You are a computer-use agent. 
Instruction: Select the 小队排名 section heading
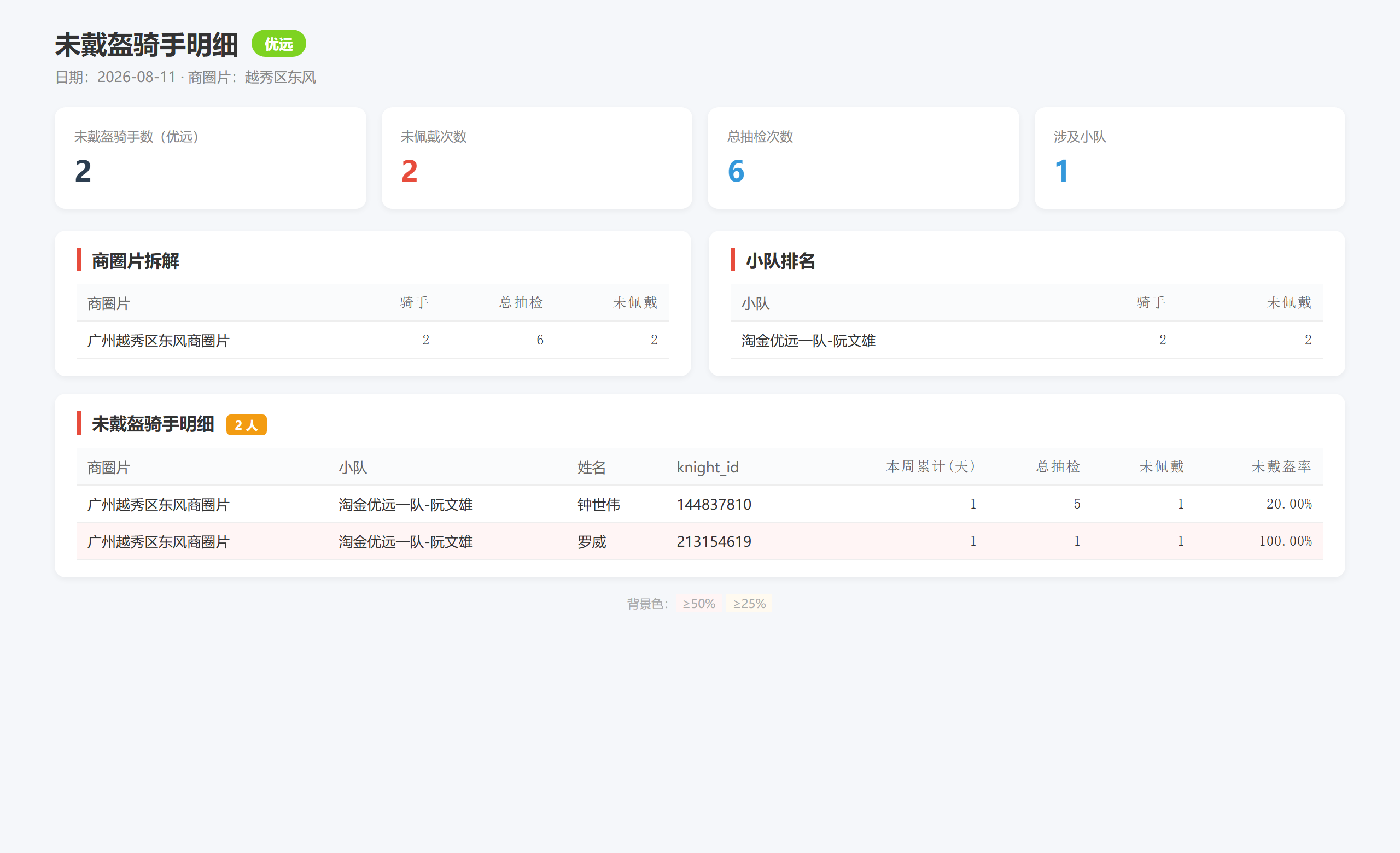(x=780, y=261)
